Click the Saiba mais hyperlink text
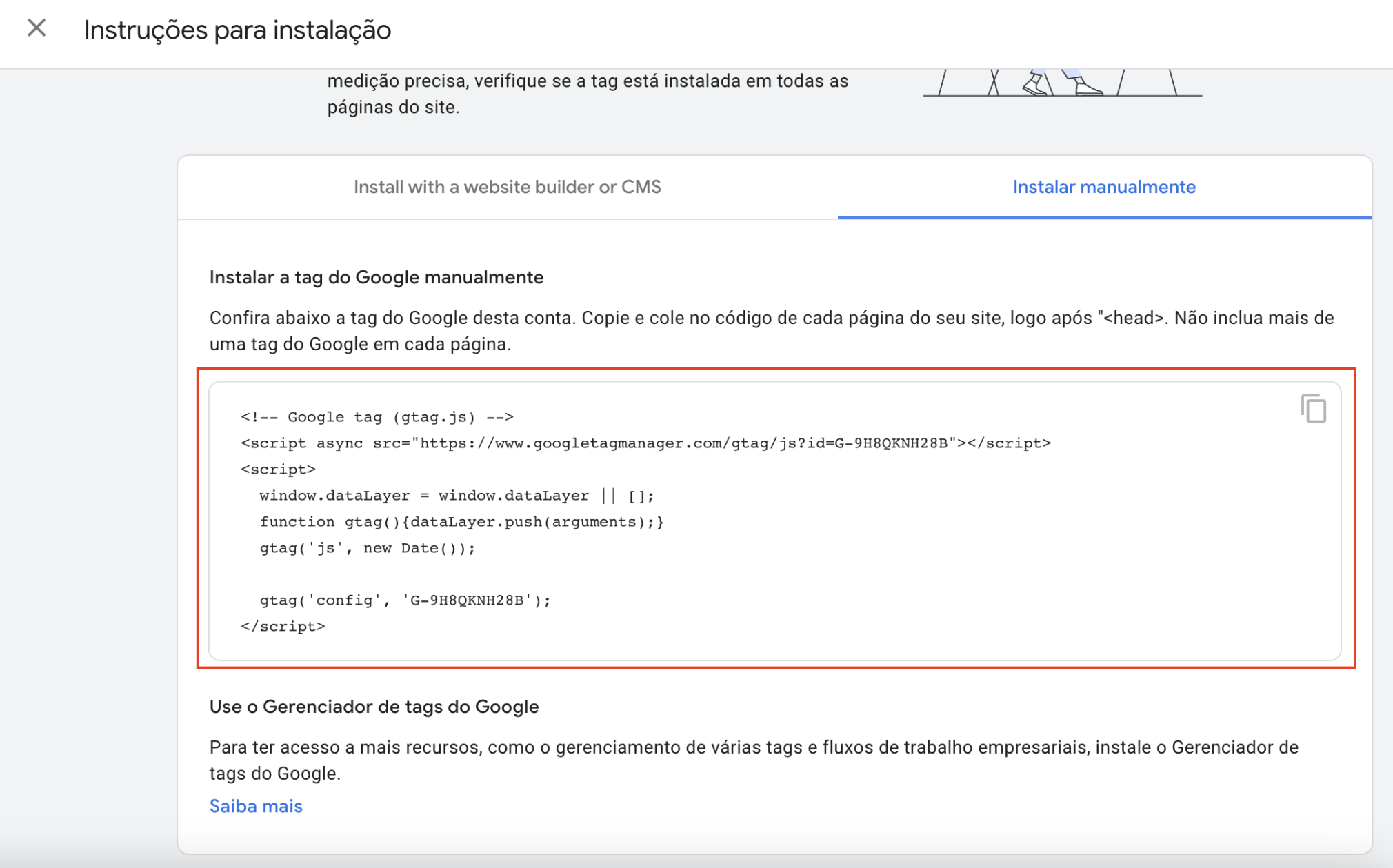Viewport: 1393px width, 868px height. click(x=256, y=806)
